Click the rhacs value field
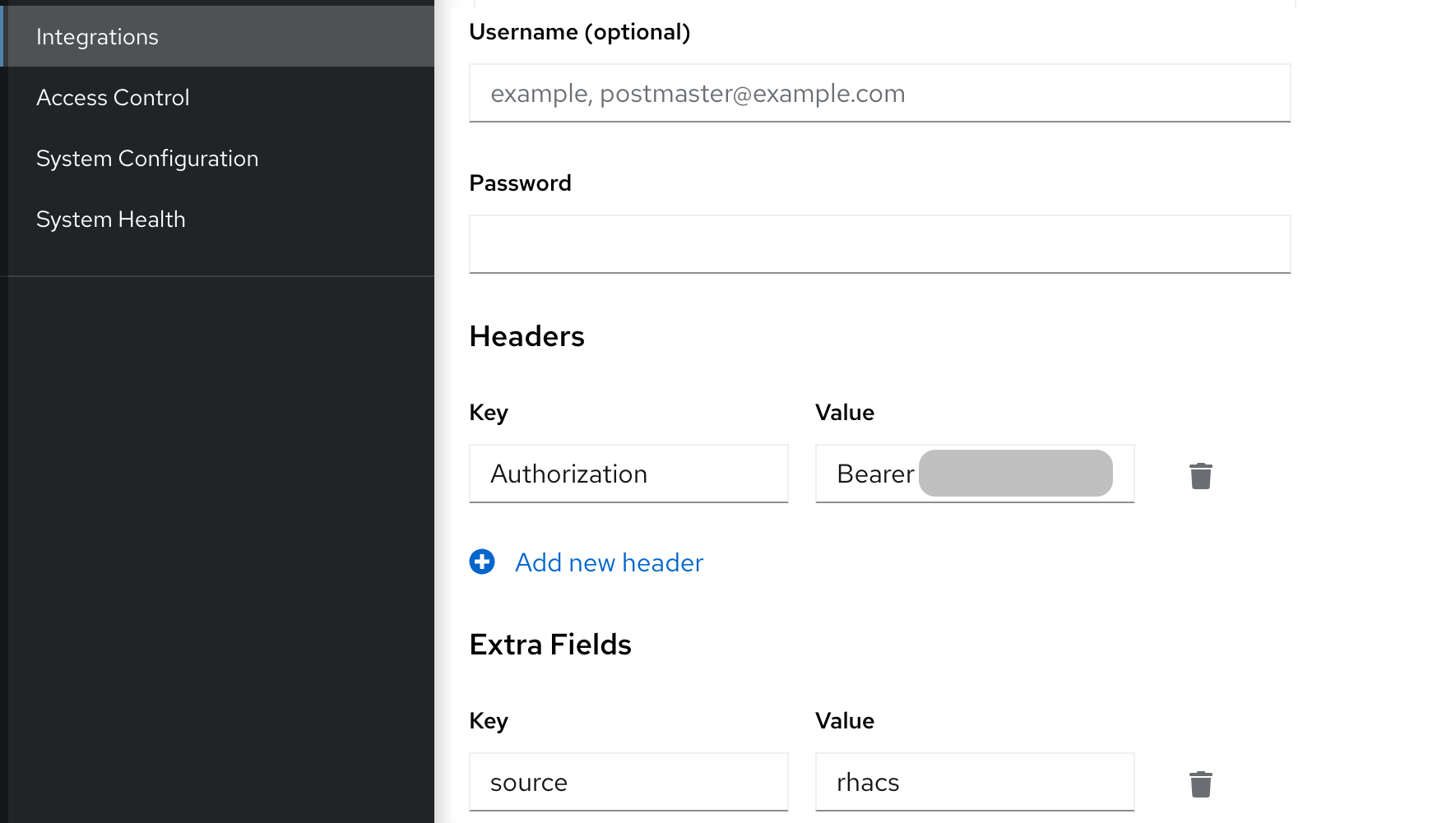Image resolution: width=1456 pixels, height=823 pixels. pos(974,782)
